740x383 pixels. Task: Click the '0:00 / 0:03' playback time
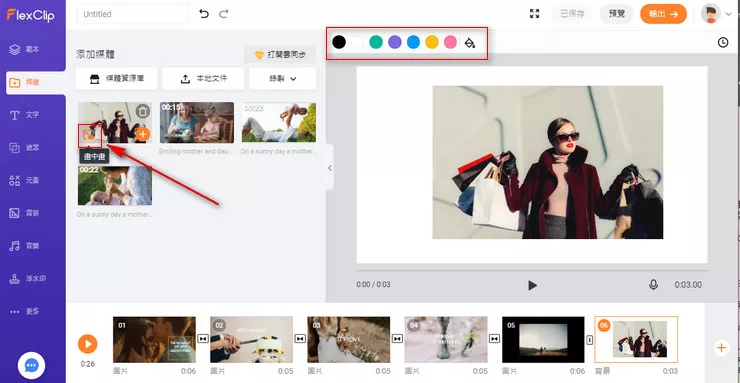(373, 284)
